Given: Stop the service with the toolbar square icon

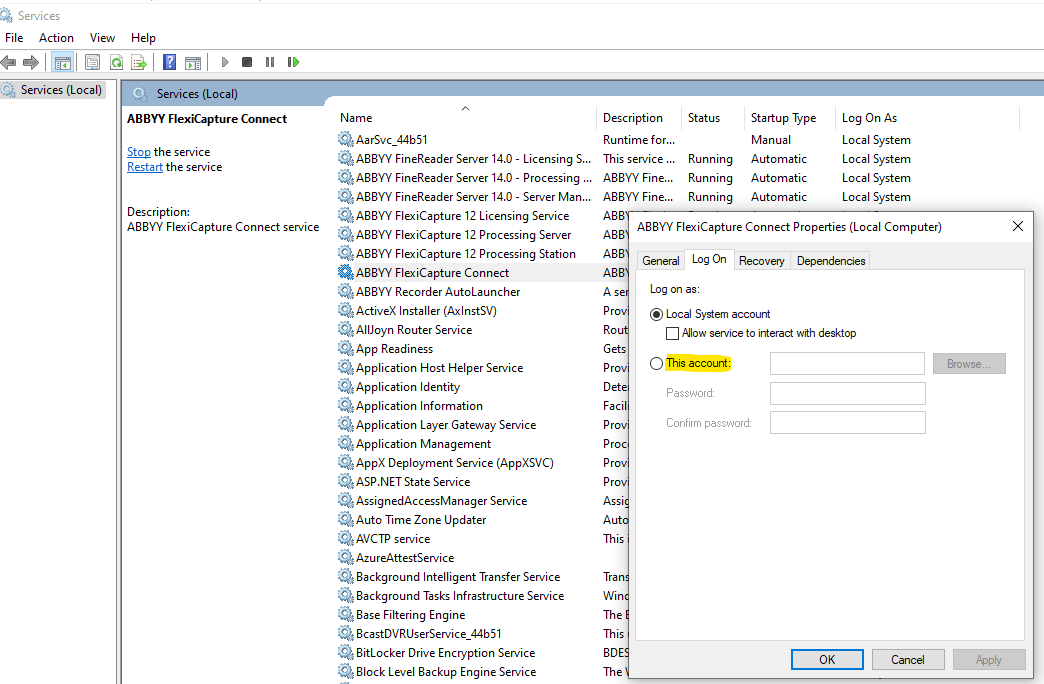Looking at the screenshot, I should [247, 62].
